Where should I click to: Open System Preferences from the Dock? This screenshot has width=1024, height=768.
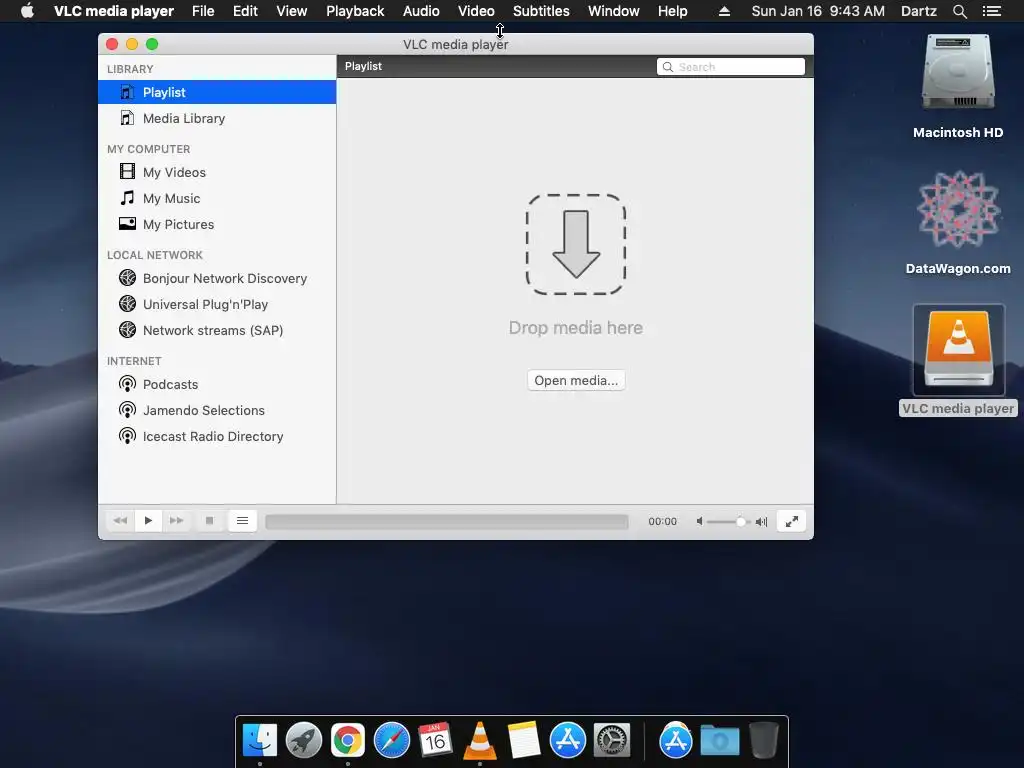coord(612,741)
